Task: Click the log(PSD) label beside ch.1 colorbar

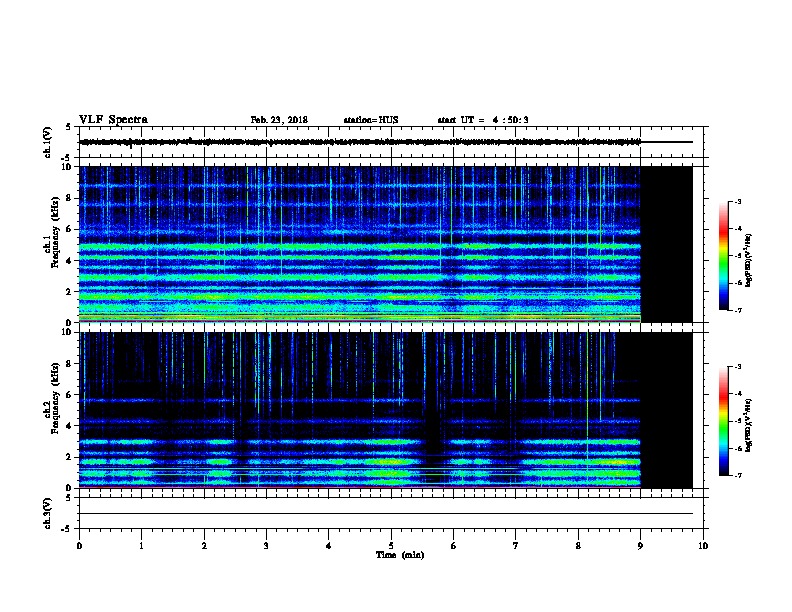Action: coord(749,261)
